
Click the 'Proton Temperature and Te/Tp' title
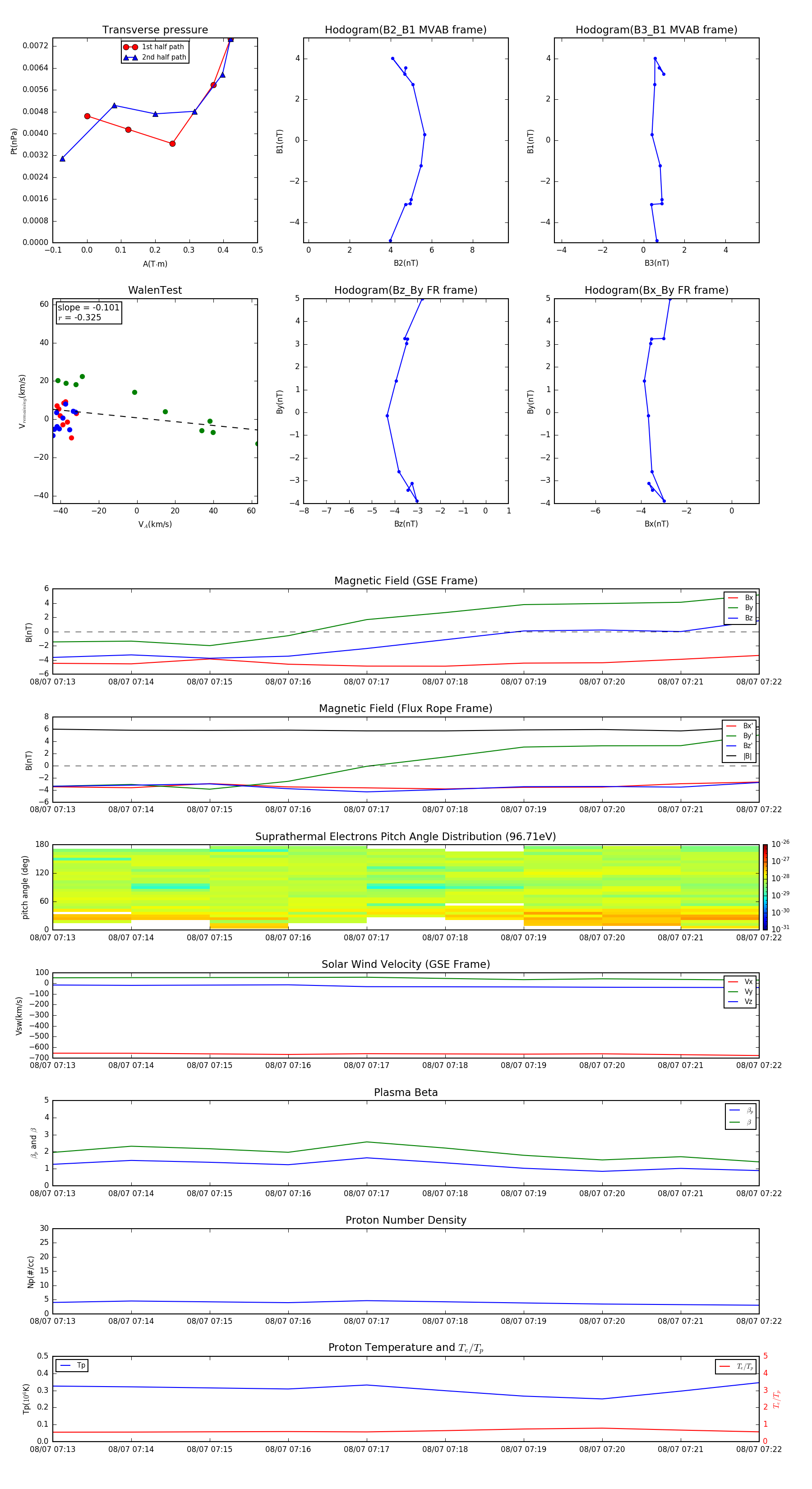pyautogui.click(x=406, y=1348)
